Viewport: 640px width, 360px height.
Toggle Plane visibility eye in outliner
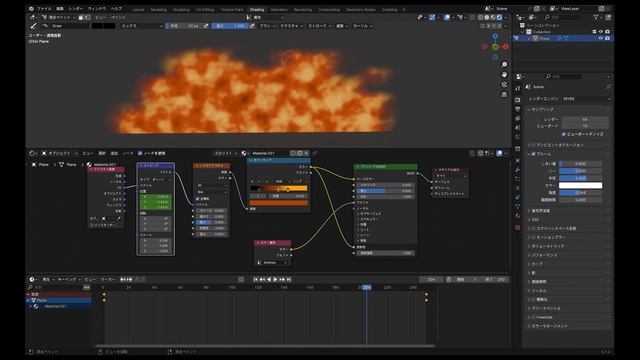(x=601, y=38)
